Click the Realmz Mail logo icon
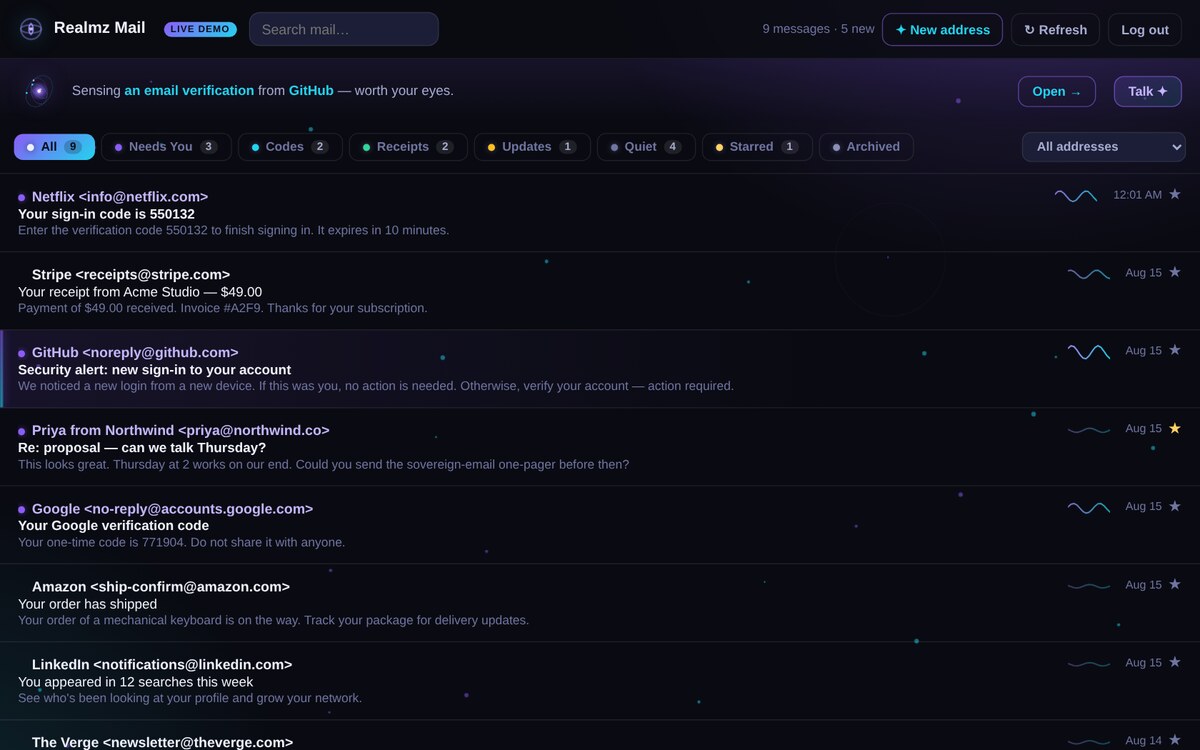1200x750 pixels. [31, 29]
